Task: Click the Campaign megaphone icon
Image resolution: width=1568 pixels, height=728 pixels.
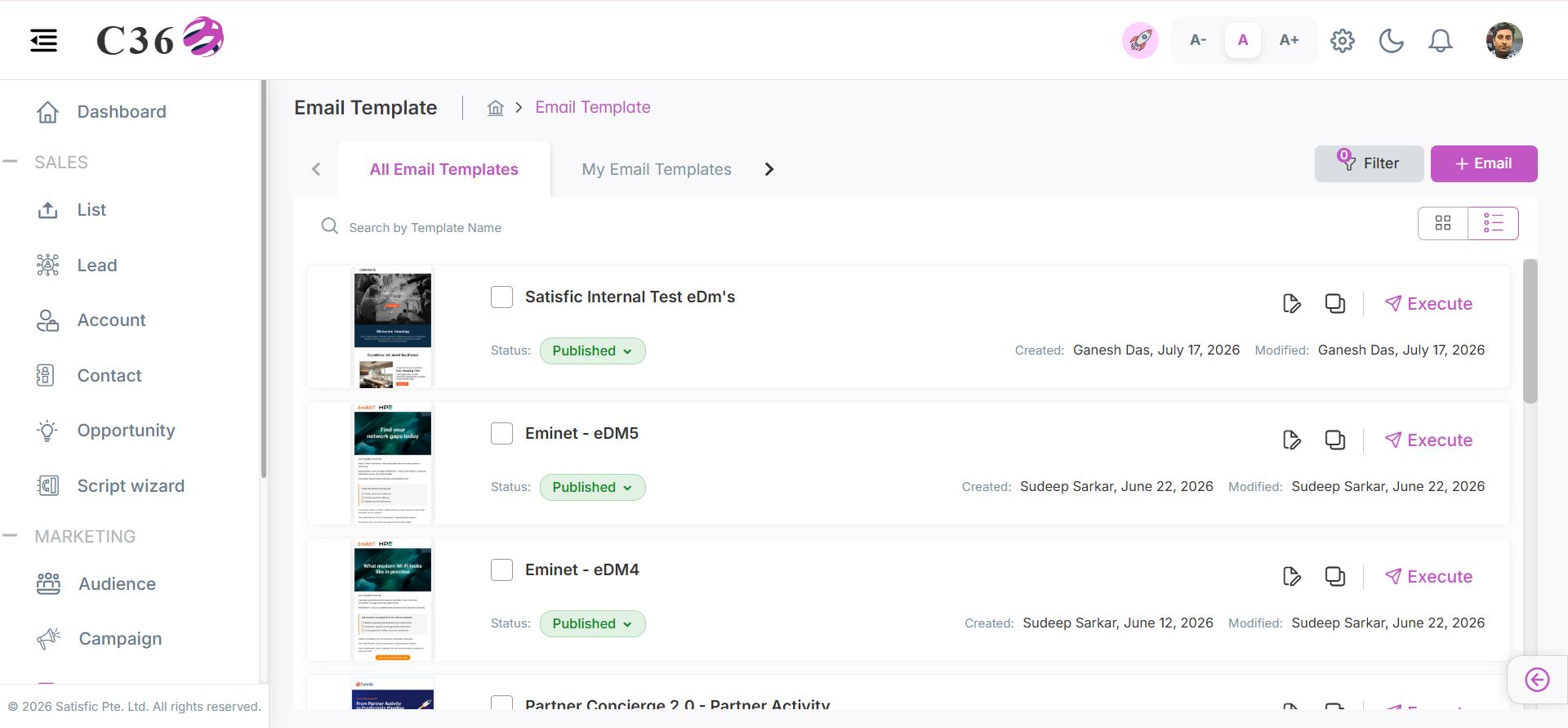Action: (x=49, y=639)
